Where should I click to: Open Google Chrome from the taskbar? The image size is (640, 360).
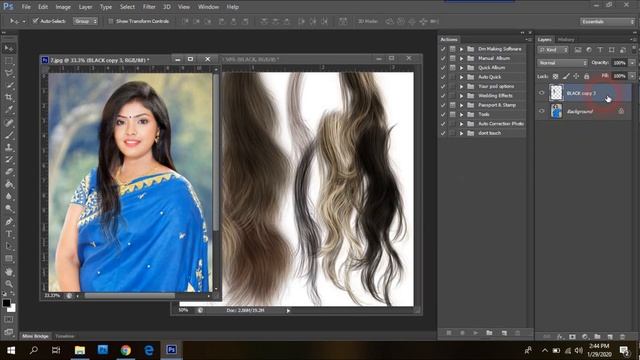[126, 350]
